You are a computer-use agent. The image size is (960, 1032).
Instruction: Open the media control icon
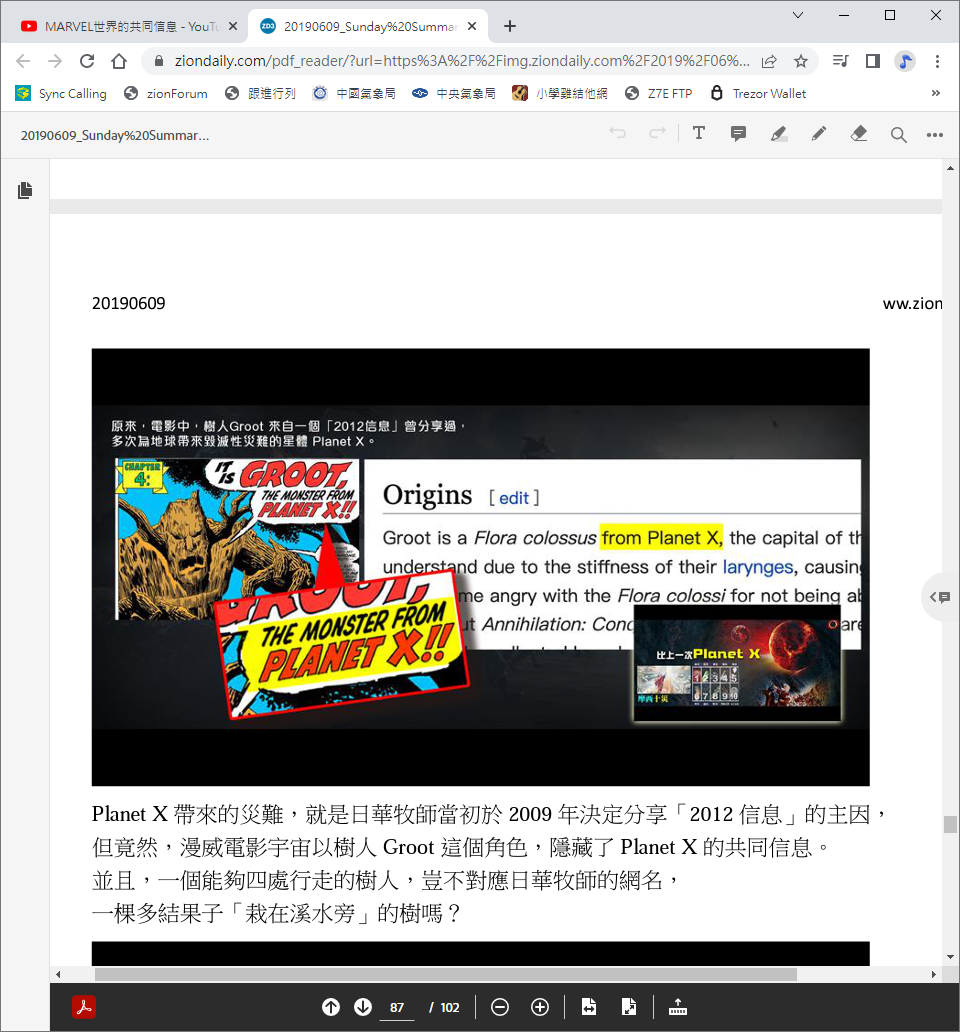(x=840, y=61)
